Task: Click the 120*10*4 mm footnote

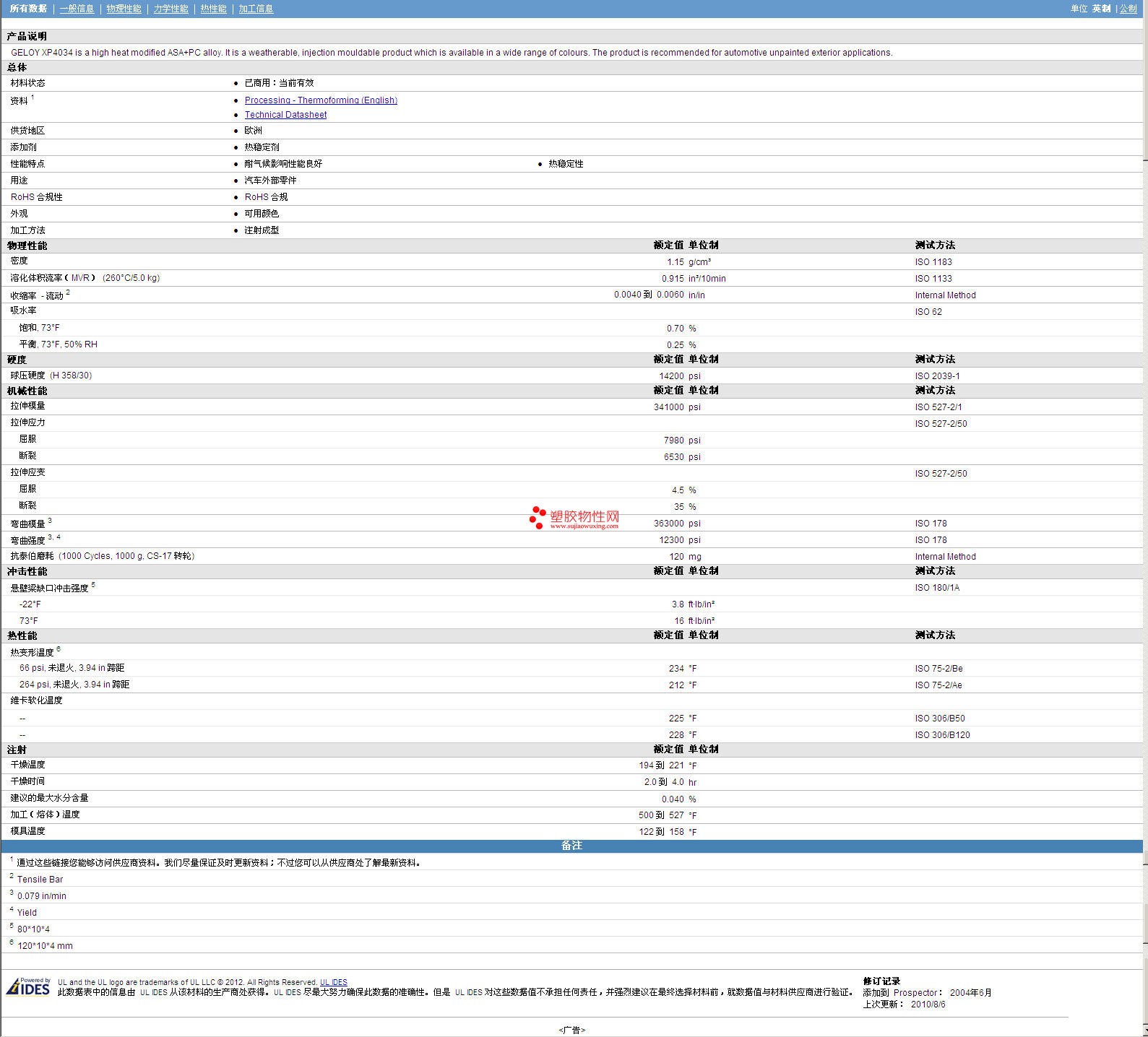Action: point(45,946)
